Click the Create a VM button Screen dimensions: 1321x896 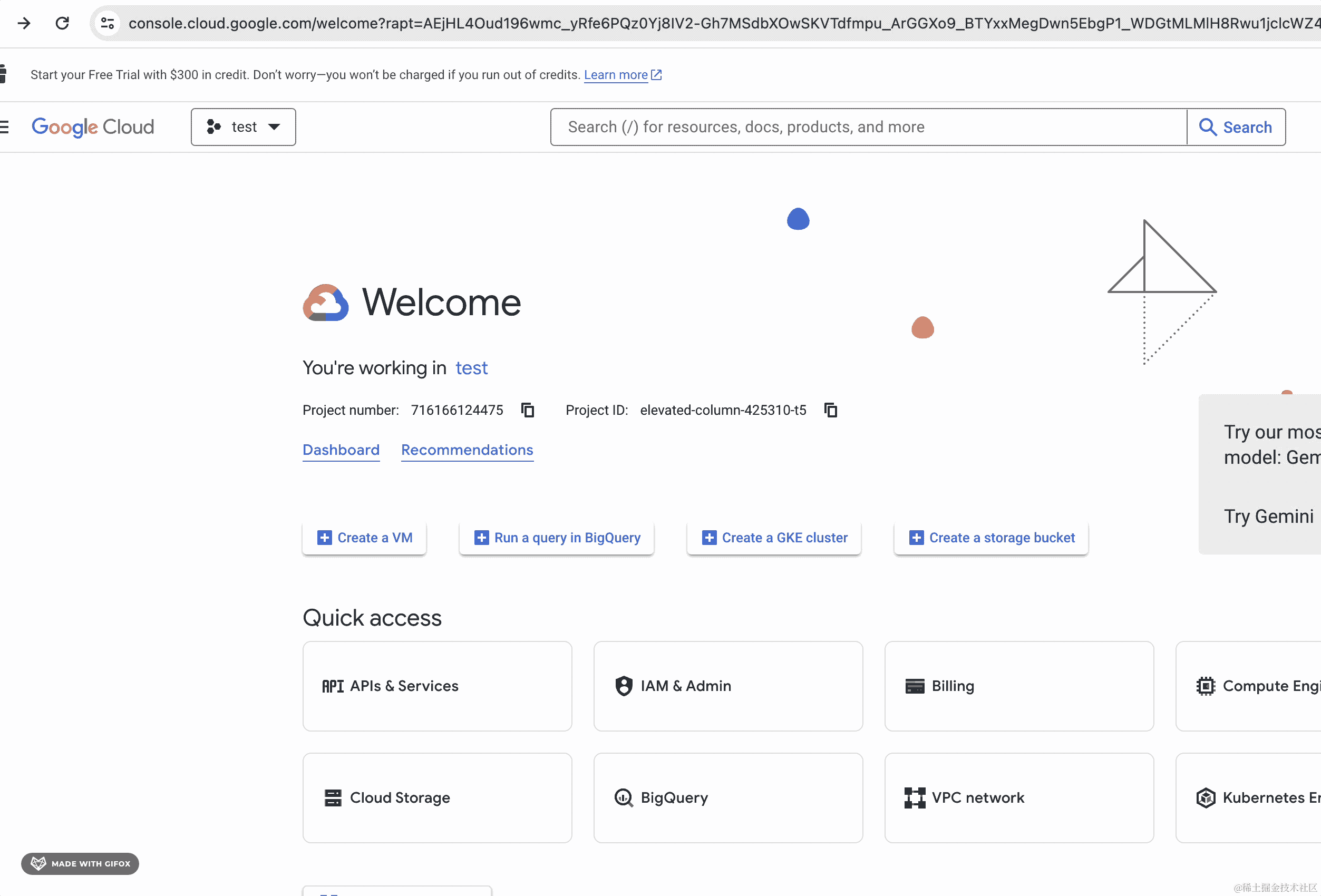[x=364, y=538]
